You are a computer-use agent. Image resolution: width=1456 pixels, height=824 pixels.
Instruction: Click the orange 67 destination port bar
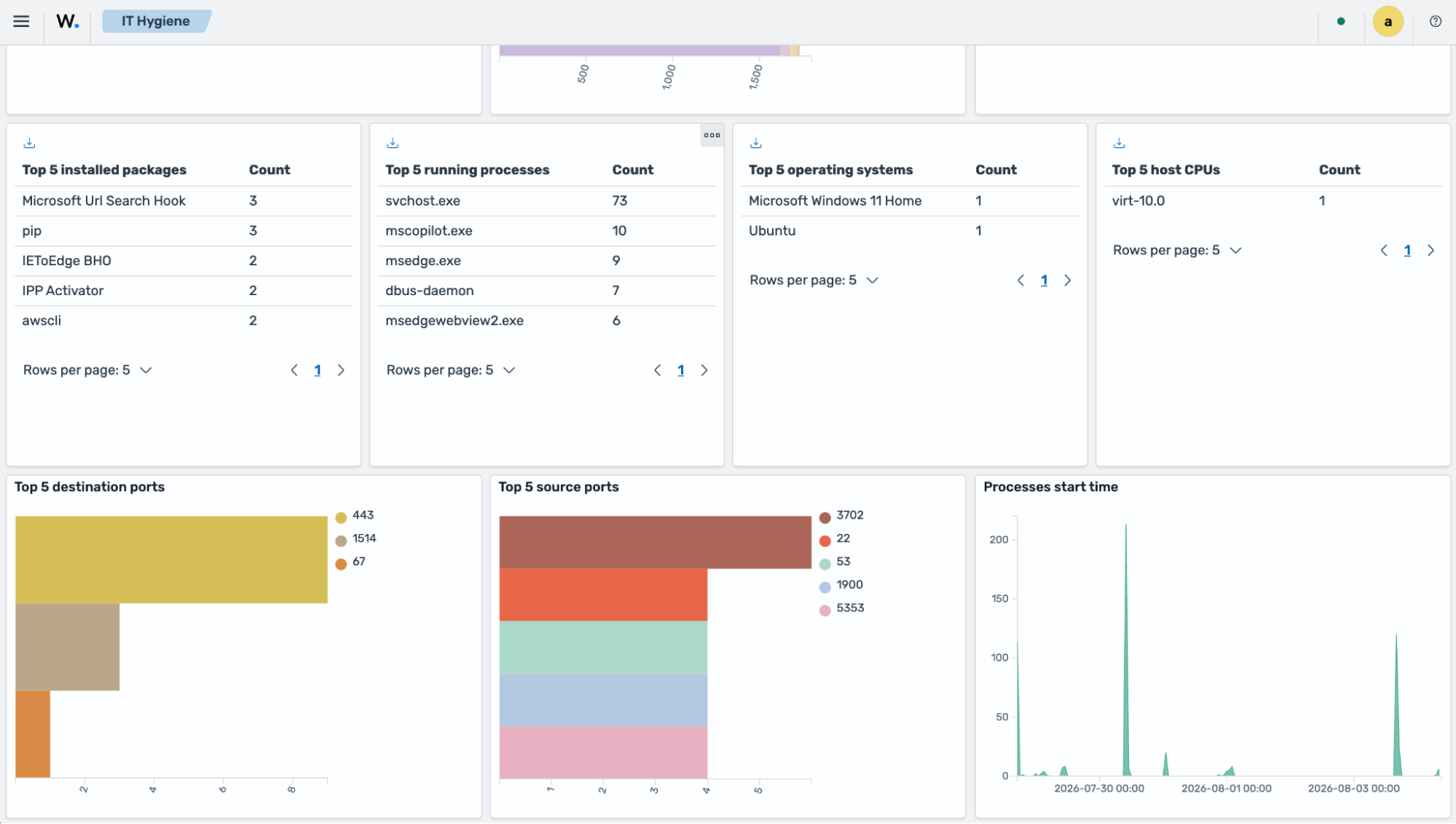point(33,734)
